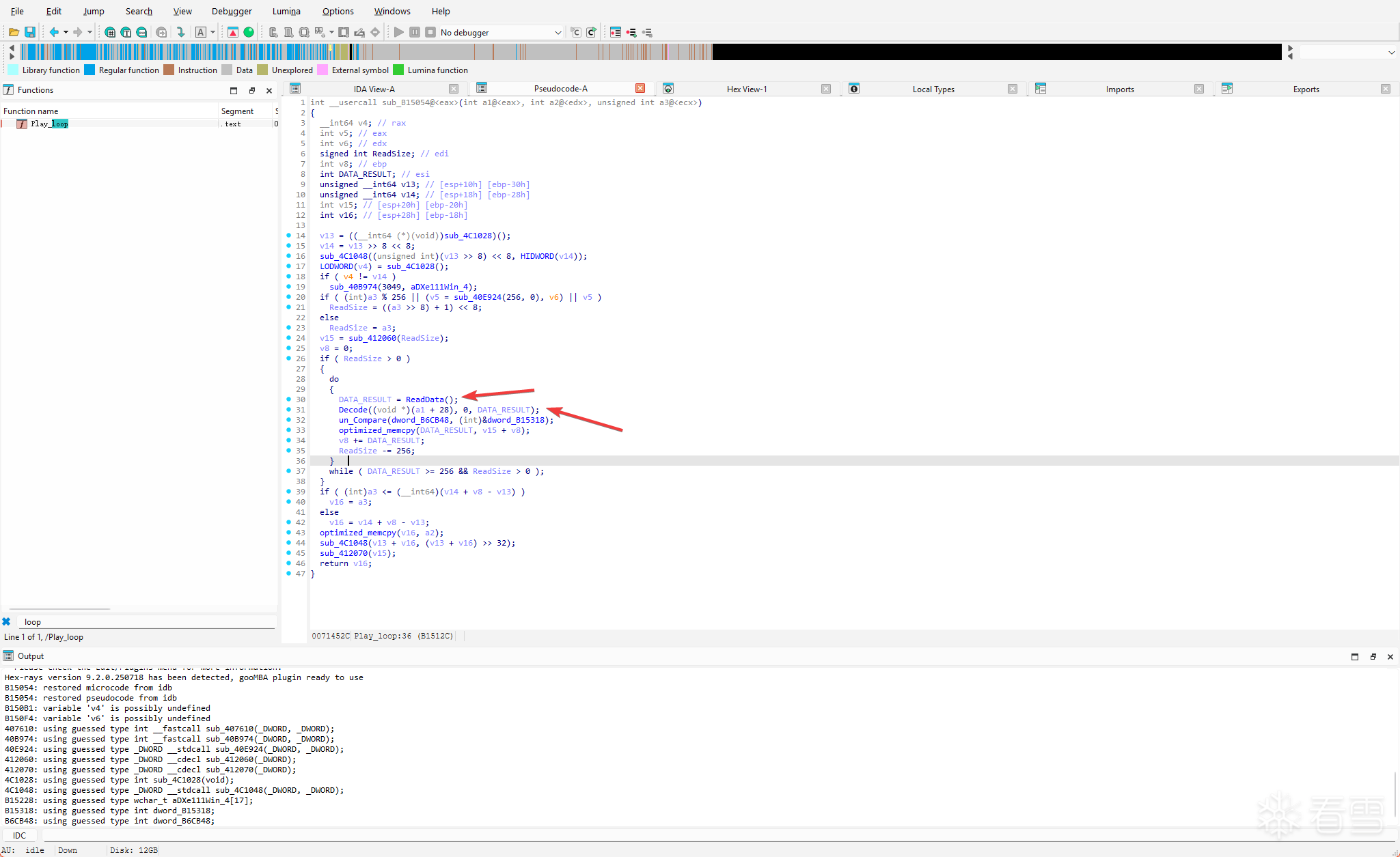Open the Debugger menu
This screenshot has width=1400, height=857.
(232, 11)
